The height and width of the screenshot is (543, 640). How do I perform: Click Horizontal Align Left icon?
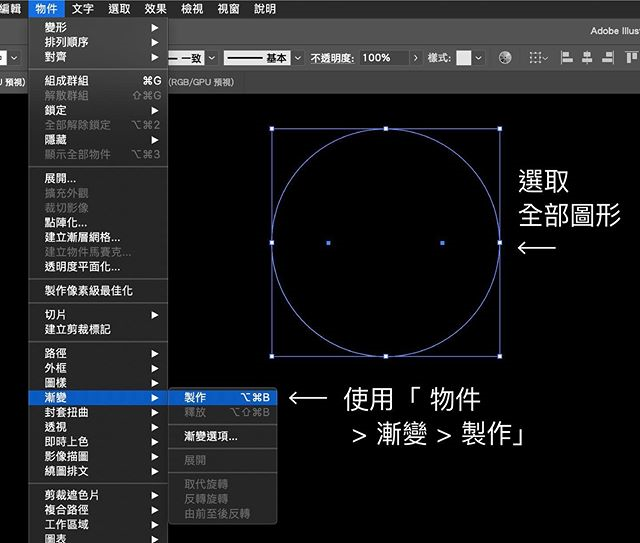click(567, 58)
